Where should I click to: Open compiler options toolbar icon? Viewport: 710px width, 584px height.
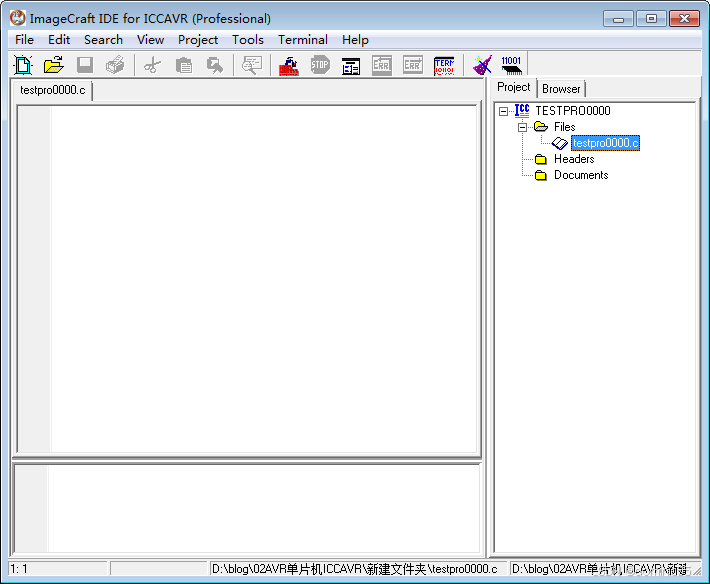pos(351,66)
